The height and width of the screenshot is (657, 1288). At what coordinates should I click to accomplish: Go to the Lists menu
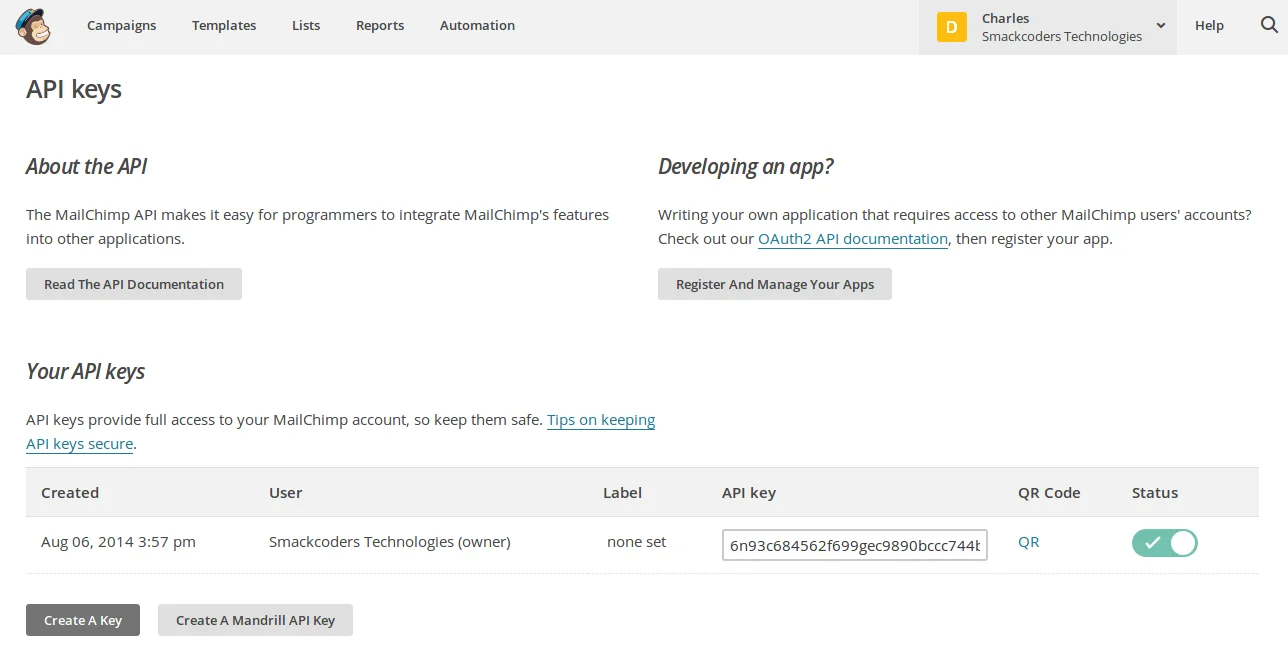pos(306,26)
